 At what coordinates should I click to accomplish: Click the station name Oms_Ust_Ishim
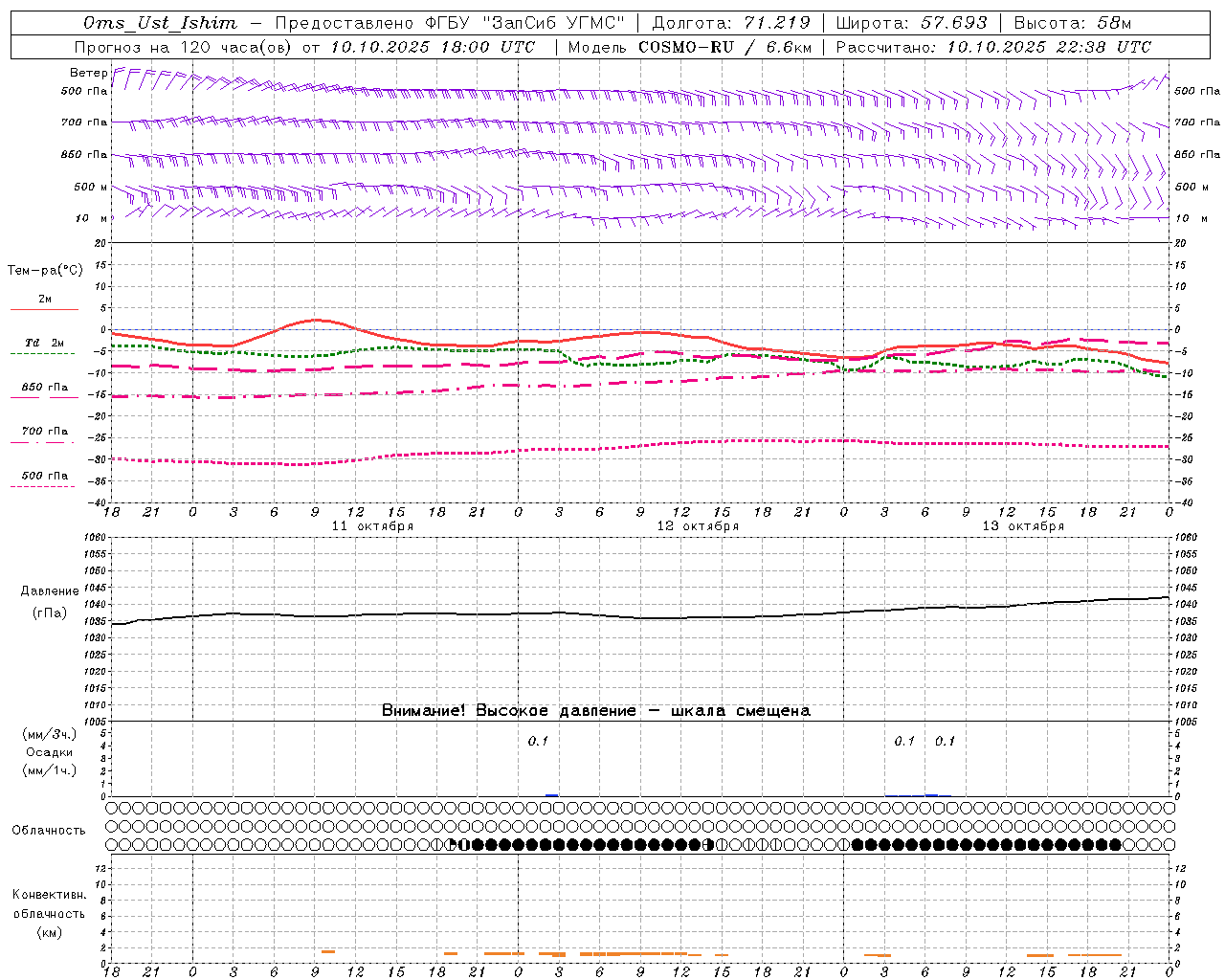[160, 23]
